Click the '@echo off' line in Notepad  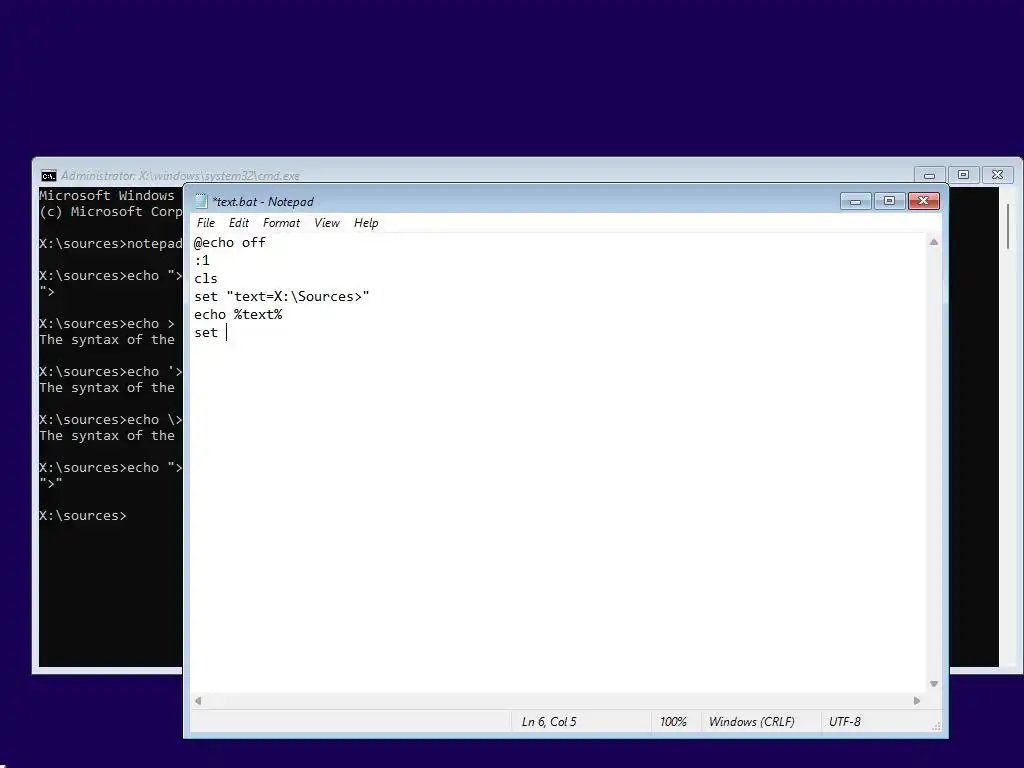(230, 242)
